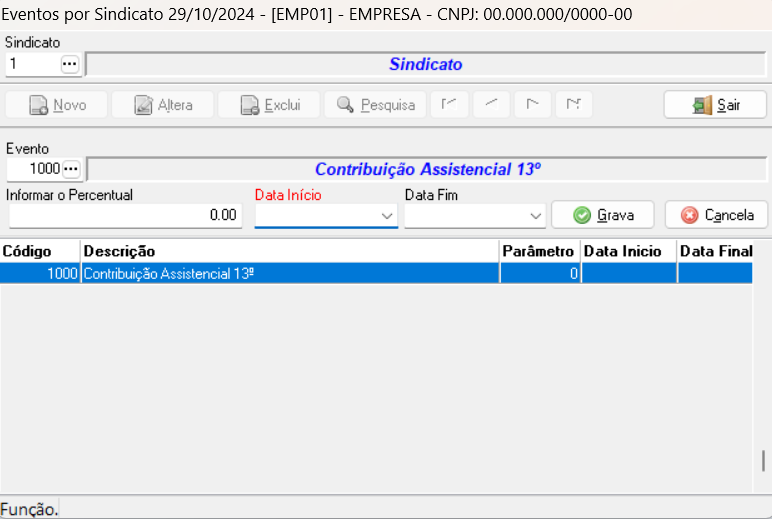
Task: Click the Função status bar text
Action: coord(29,509)
